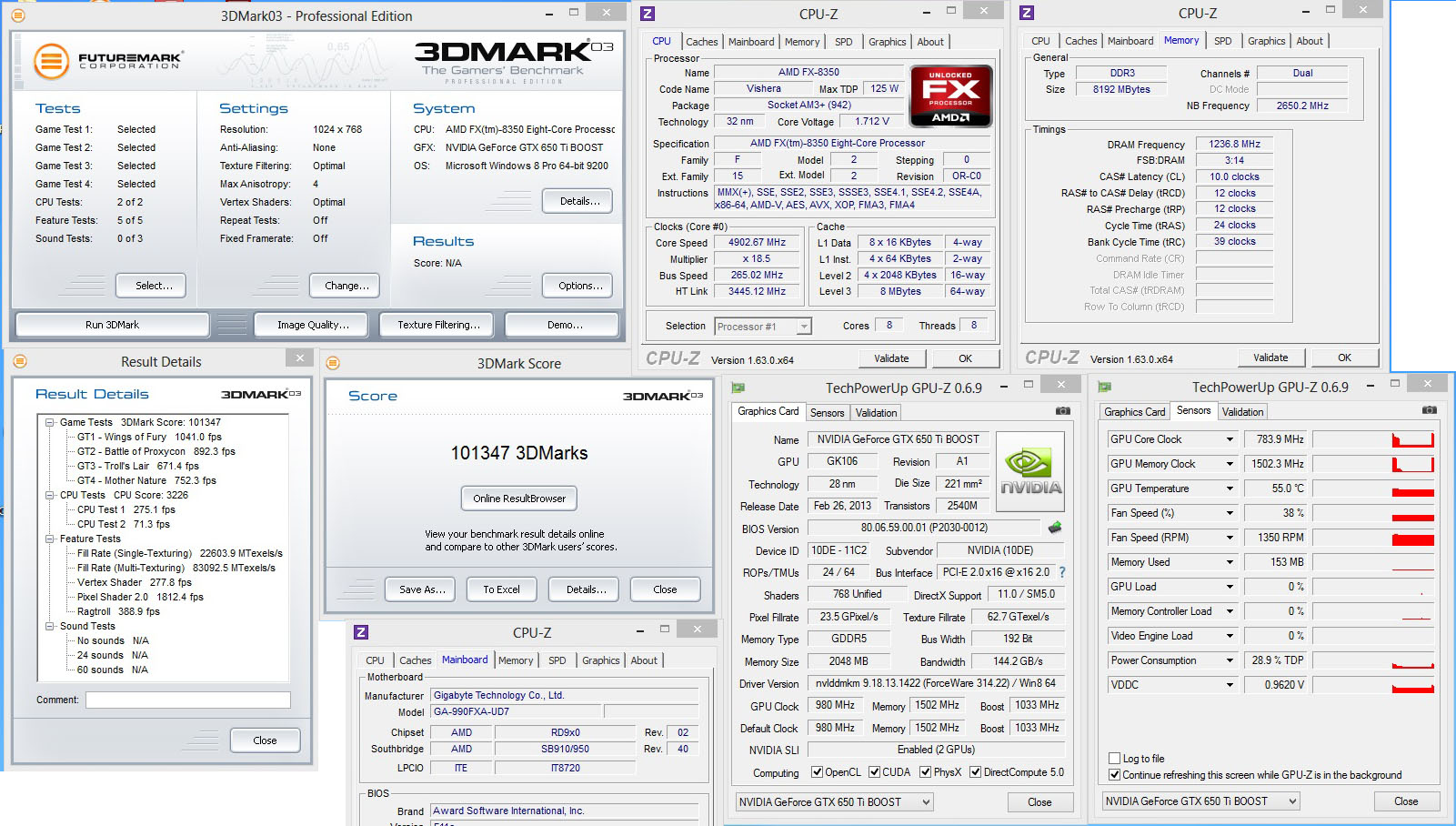Screen dimensions: 1456x826
Task: Open Bus Interface help question mark
Action: coord(1061,572)
